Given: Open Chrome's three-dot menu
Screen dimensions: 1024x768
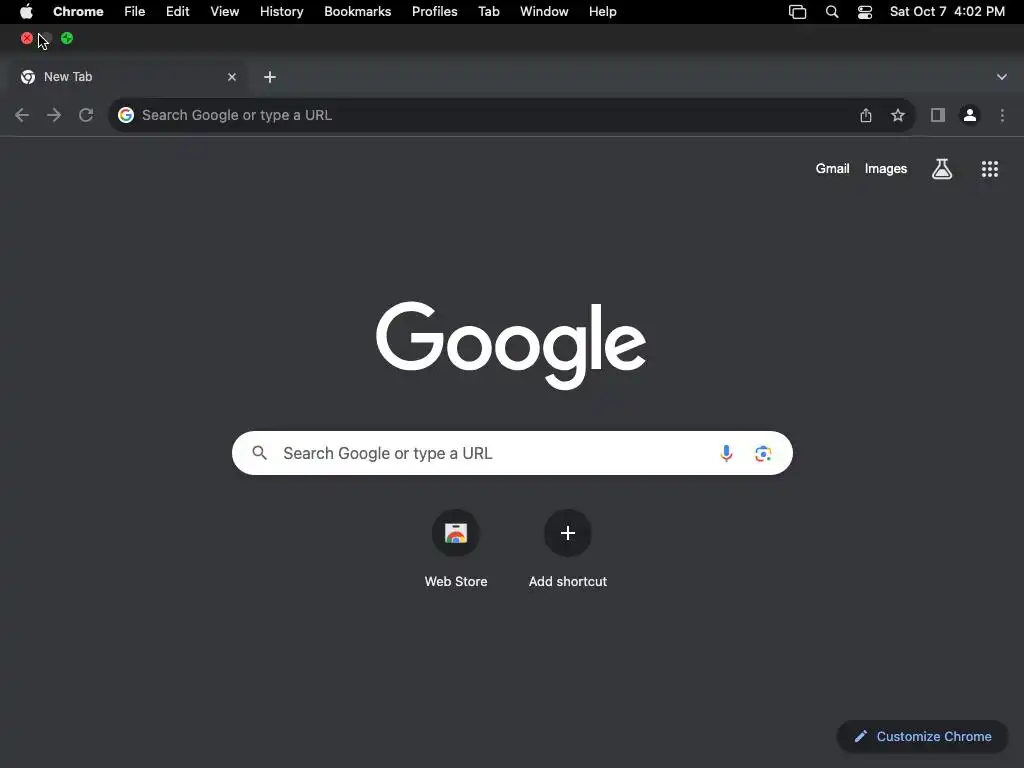Looking at the screenshot, I should click(x=1002, y=116).
